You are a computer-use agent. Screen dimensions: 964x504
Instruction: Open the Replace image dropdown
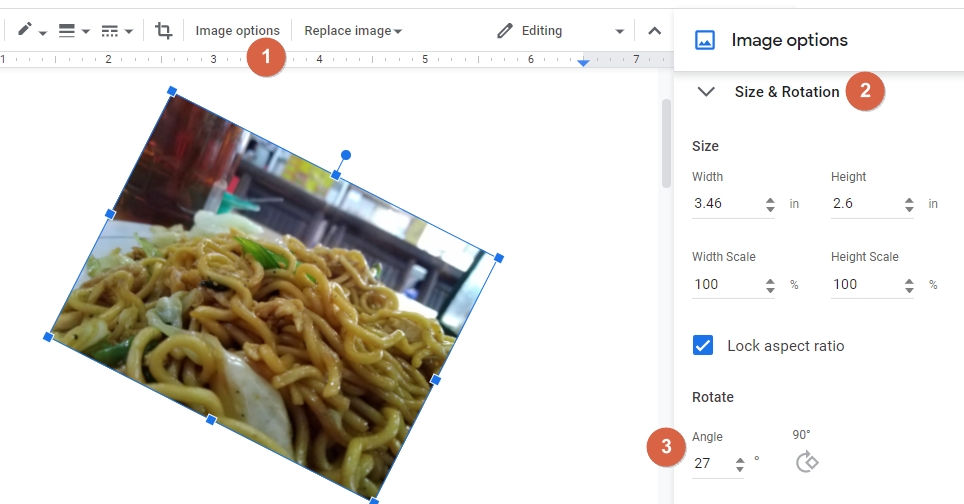click(x=353, y=31)
